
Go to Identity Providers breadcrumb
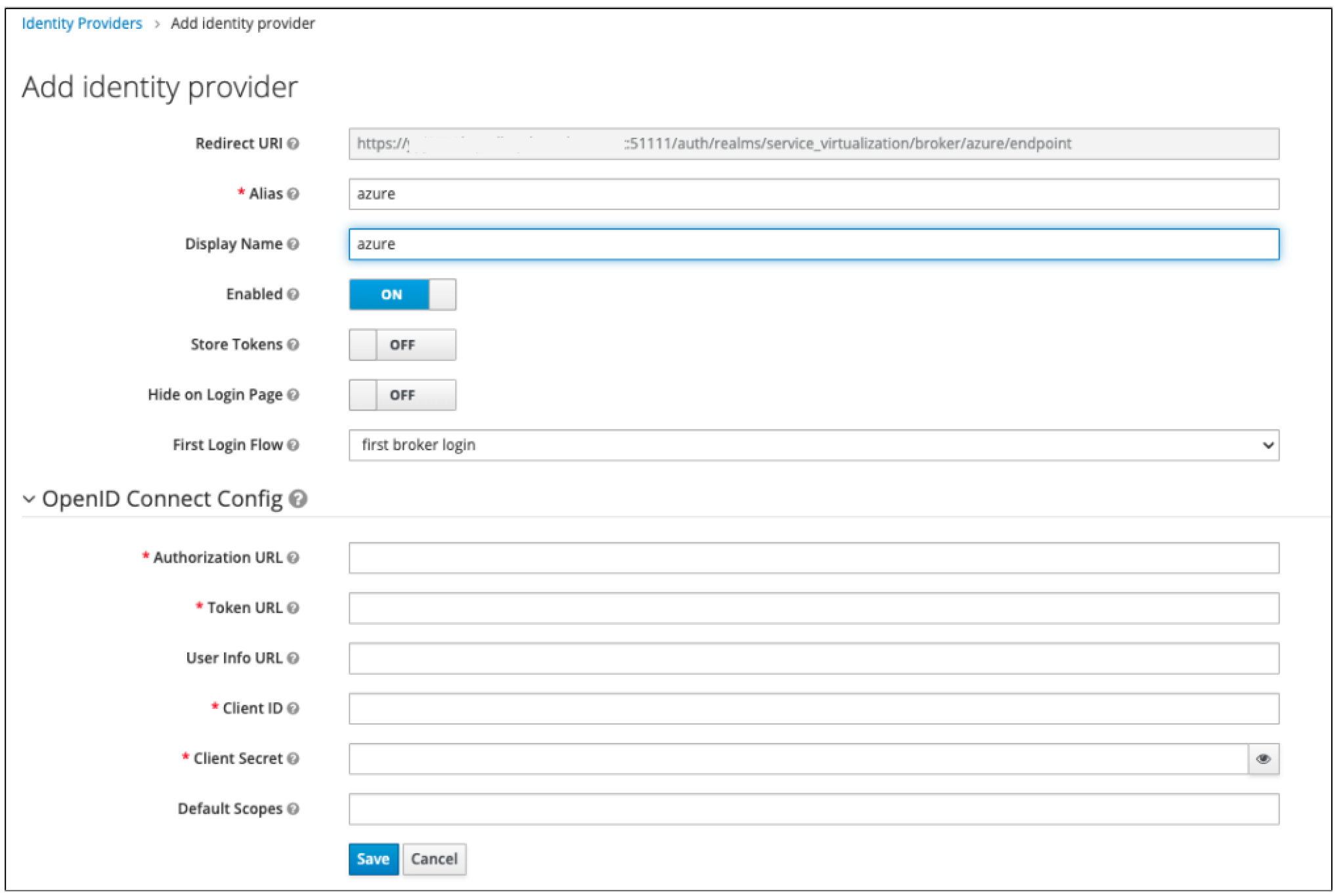tap(82, 24)
